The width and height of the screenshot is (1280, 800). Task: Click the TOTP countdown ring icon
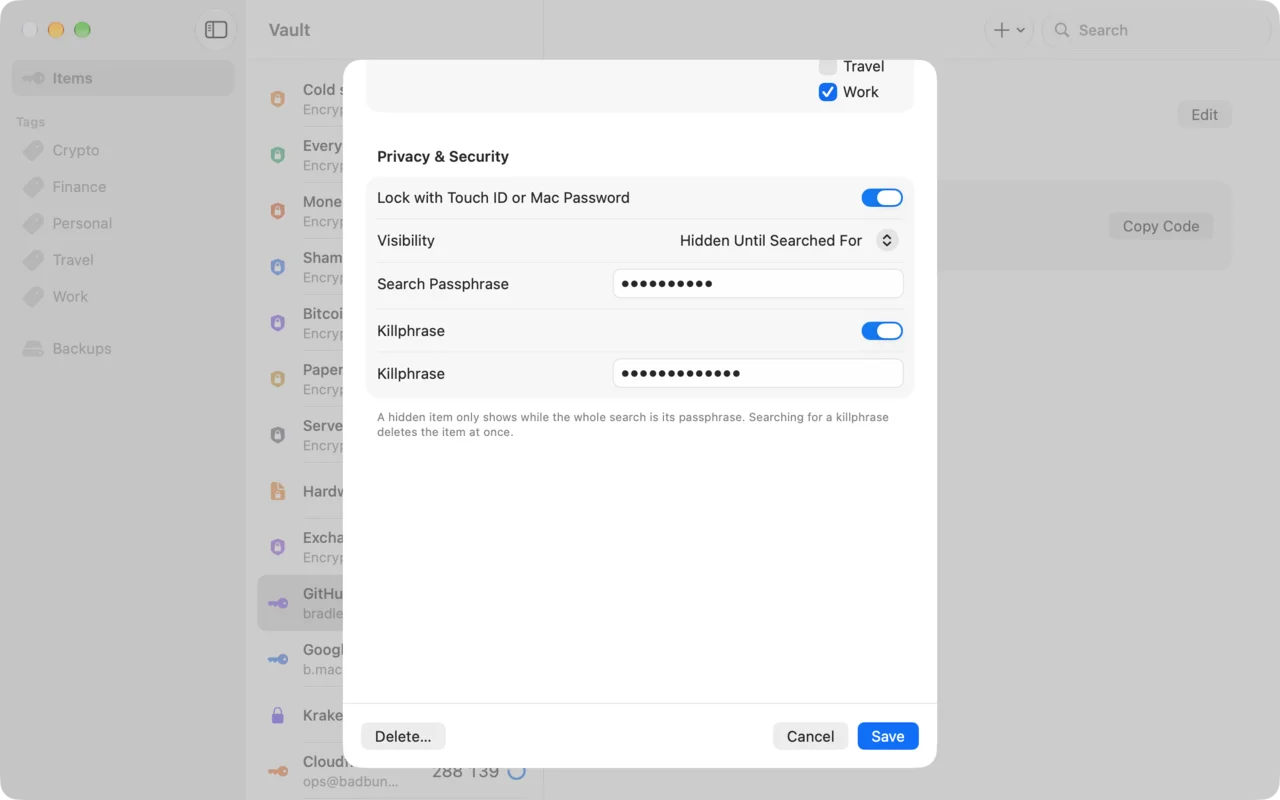(516, 771)
